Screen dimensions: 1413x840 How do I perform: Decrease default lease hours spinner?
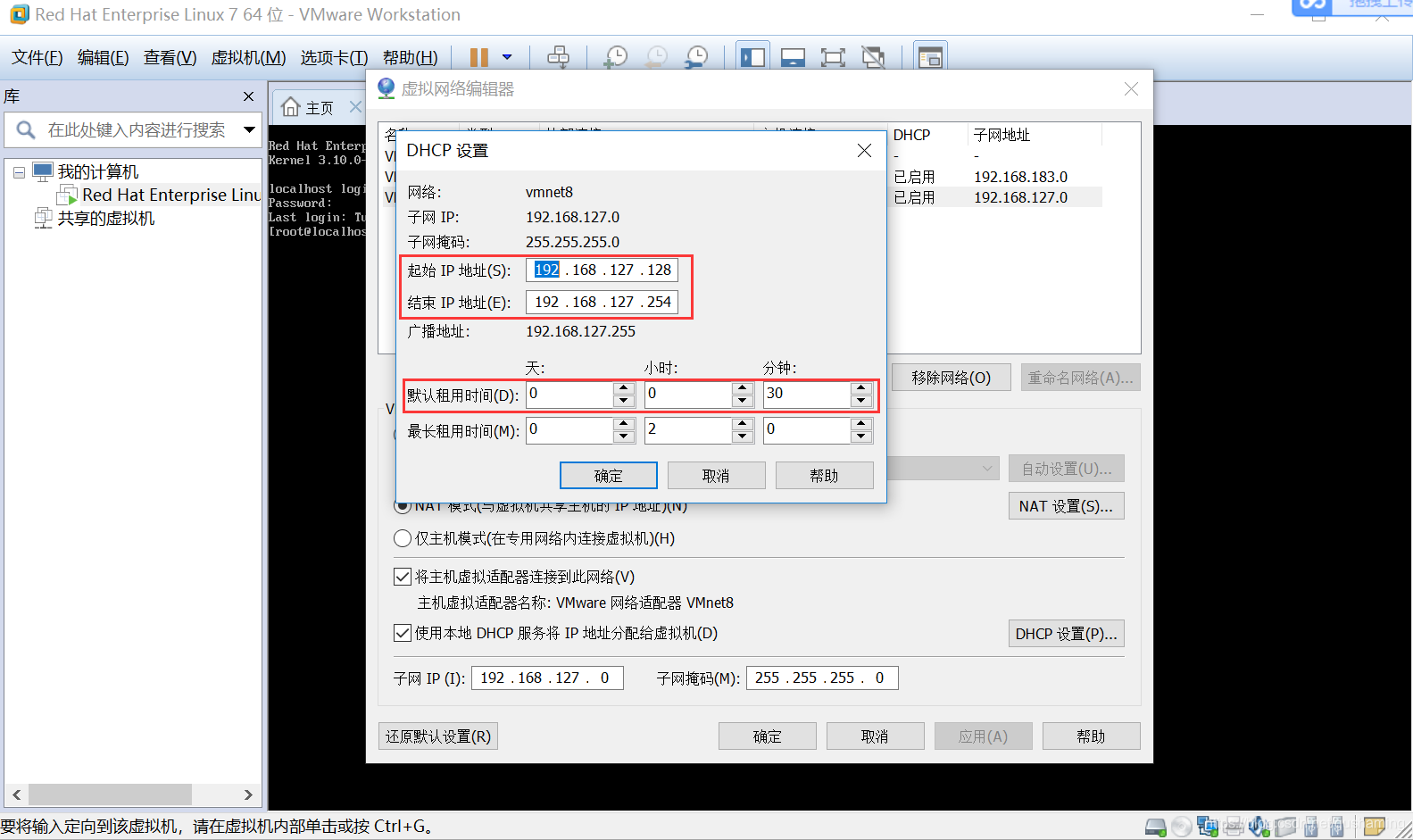click(x=742, y=400)
